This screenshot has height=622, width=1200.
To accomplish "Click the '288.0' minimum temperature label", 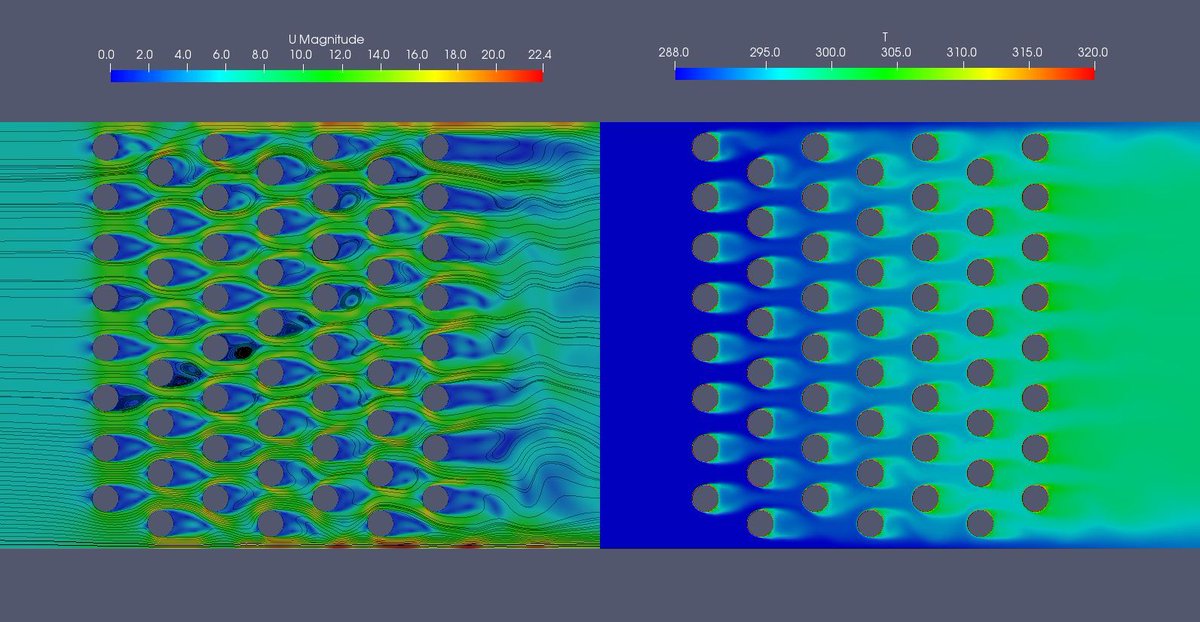I will pos(673,53).
